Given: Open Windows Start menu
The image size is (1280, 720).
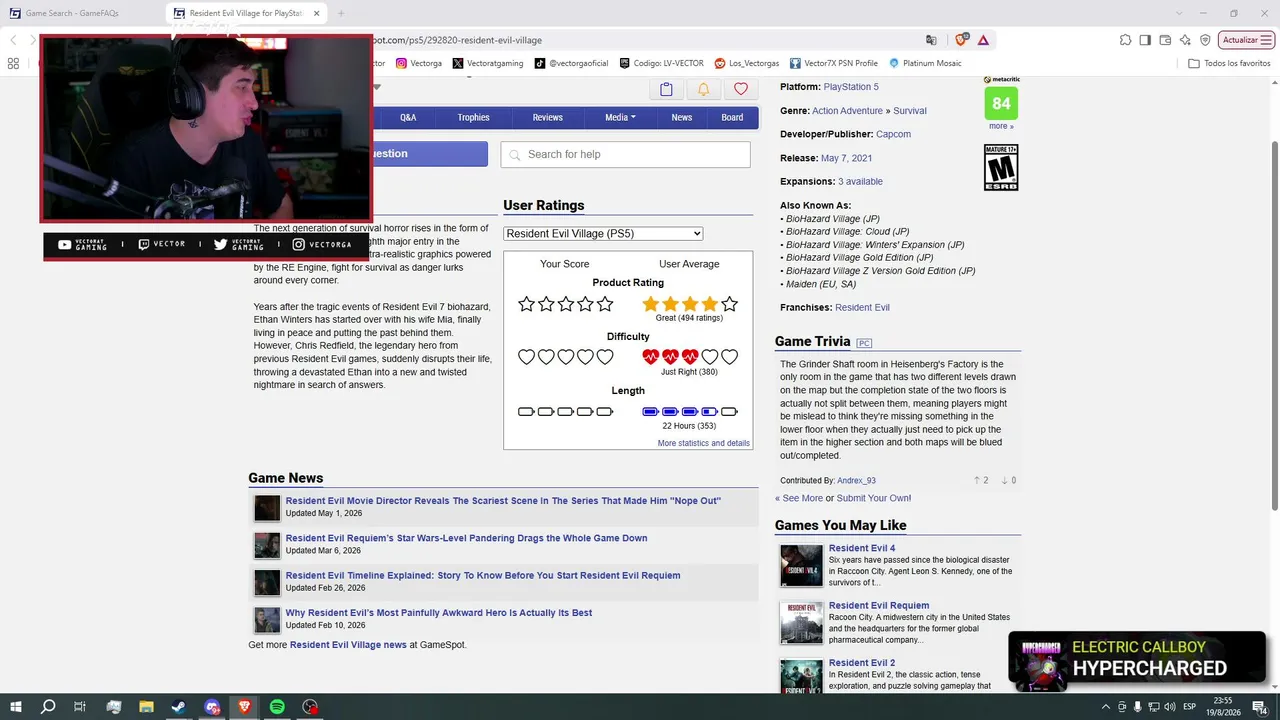Looking at the screenshot, I should 16,707.
